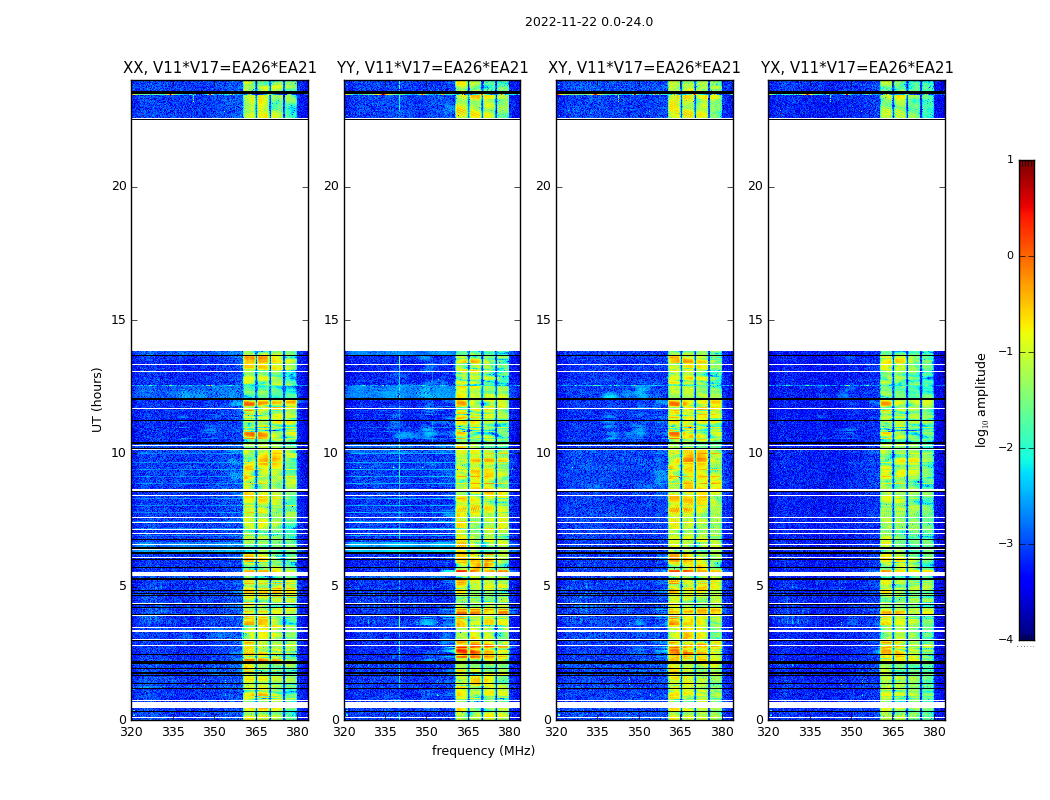Click the colorbar tick label 0
This screenshot has height=800, width=1050.
click(1009, 256)
